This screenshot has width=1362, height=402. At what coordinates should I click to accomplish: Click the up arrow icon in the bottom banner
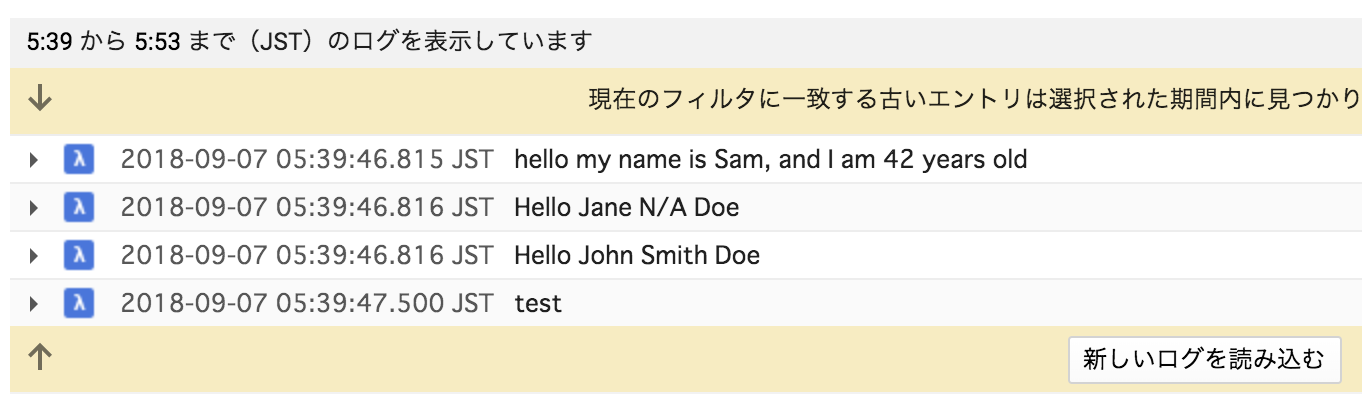point(39,357)
